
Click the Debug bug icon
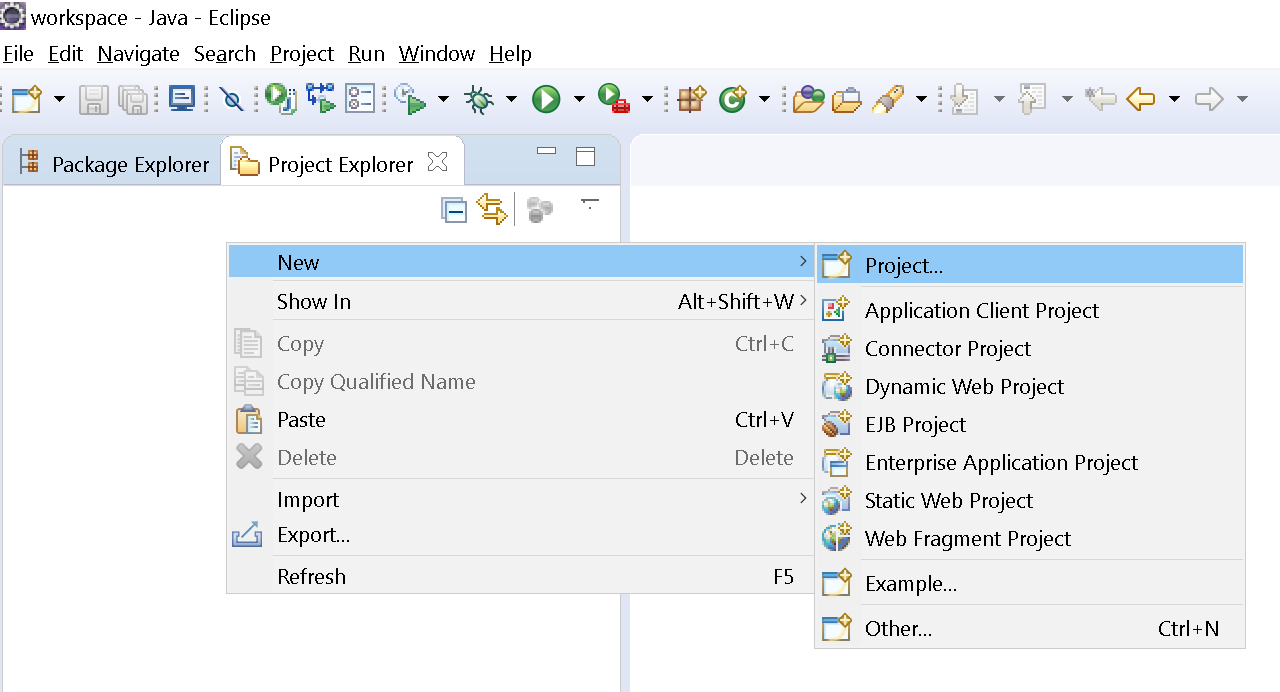point(479,98)
